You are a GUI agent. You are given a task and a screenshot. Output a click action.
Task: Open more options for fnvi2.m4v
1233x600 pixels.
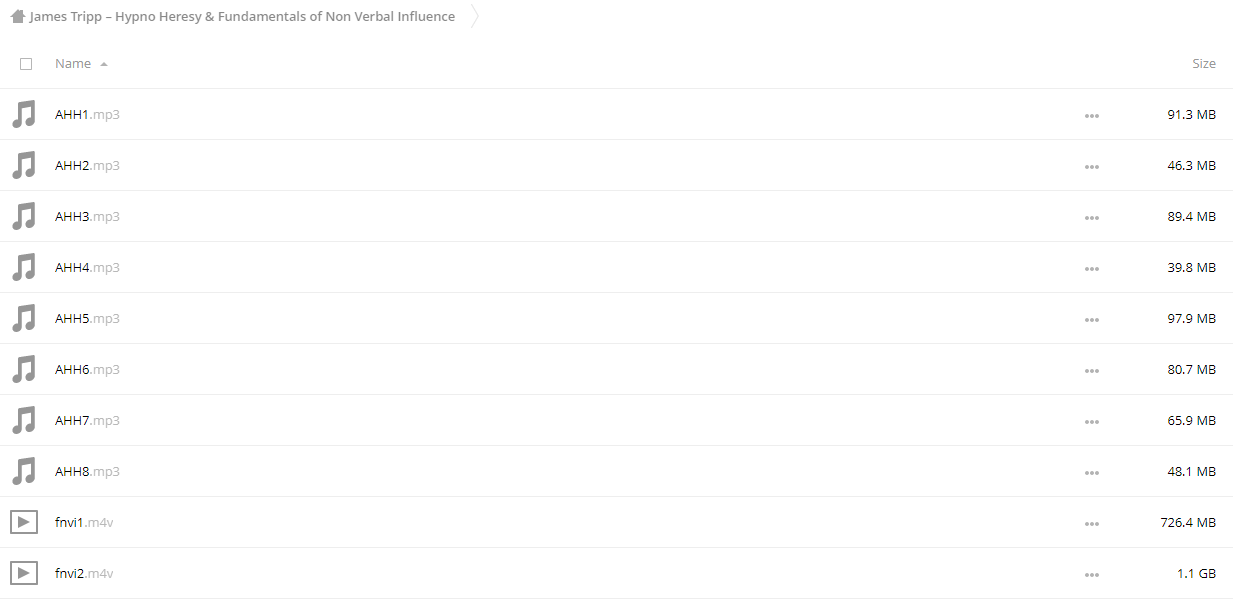coord(1091,574)
